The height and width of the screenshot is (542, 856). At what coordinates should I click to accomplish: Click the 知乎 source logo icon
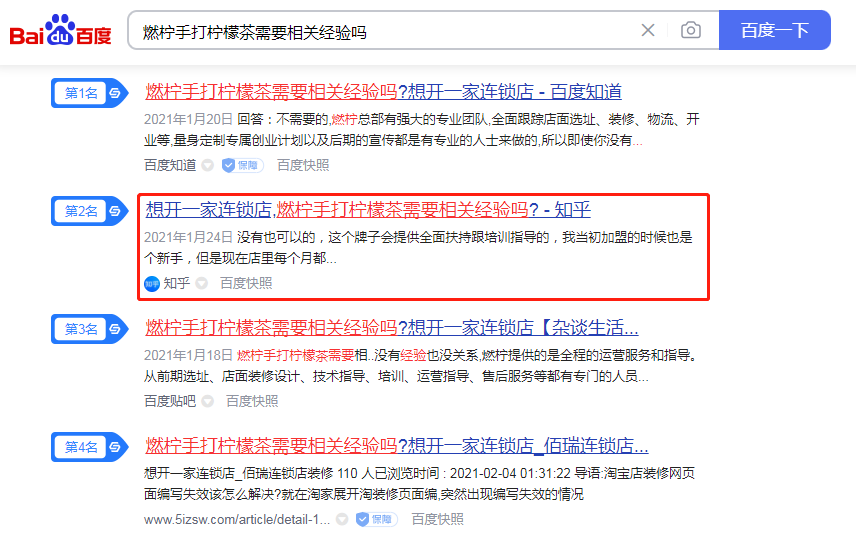tap(152, 283)
